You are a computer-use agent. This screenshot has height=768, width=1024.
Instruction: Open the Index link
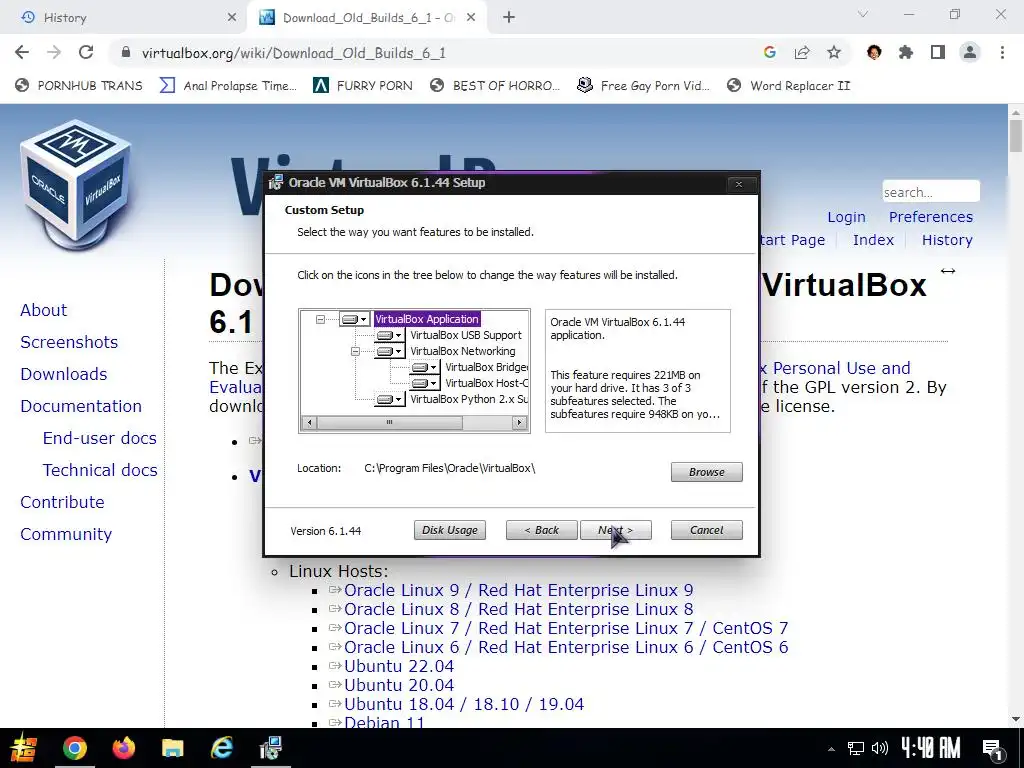pos(873,240)
